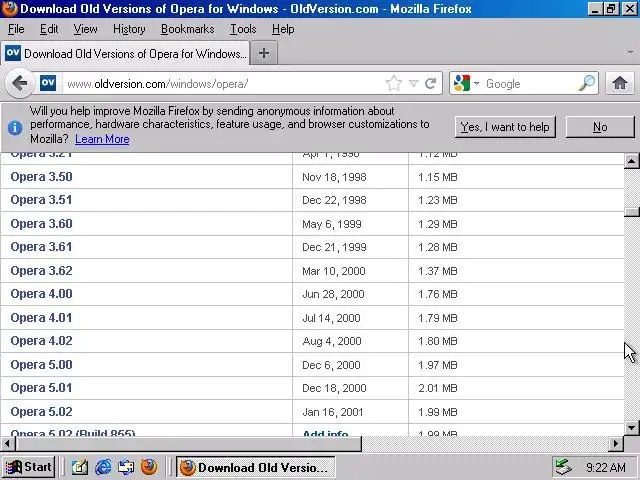Bookmark this page with the star icon

(x=393, y=84)
